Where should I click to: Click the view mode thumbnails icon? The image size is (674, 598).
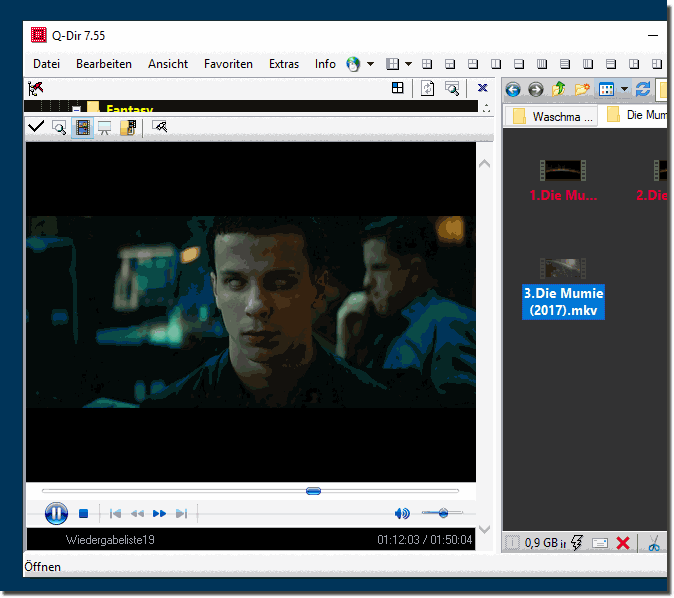point(606,89)
